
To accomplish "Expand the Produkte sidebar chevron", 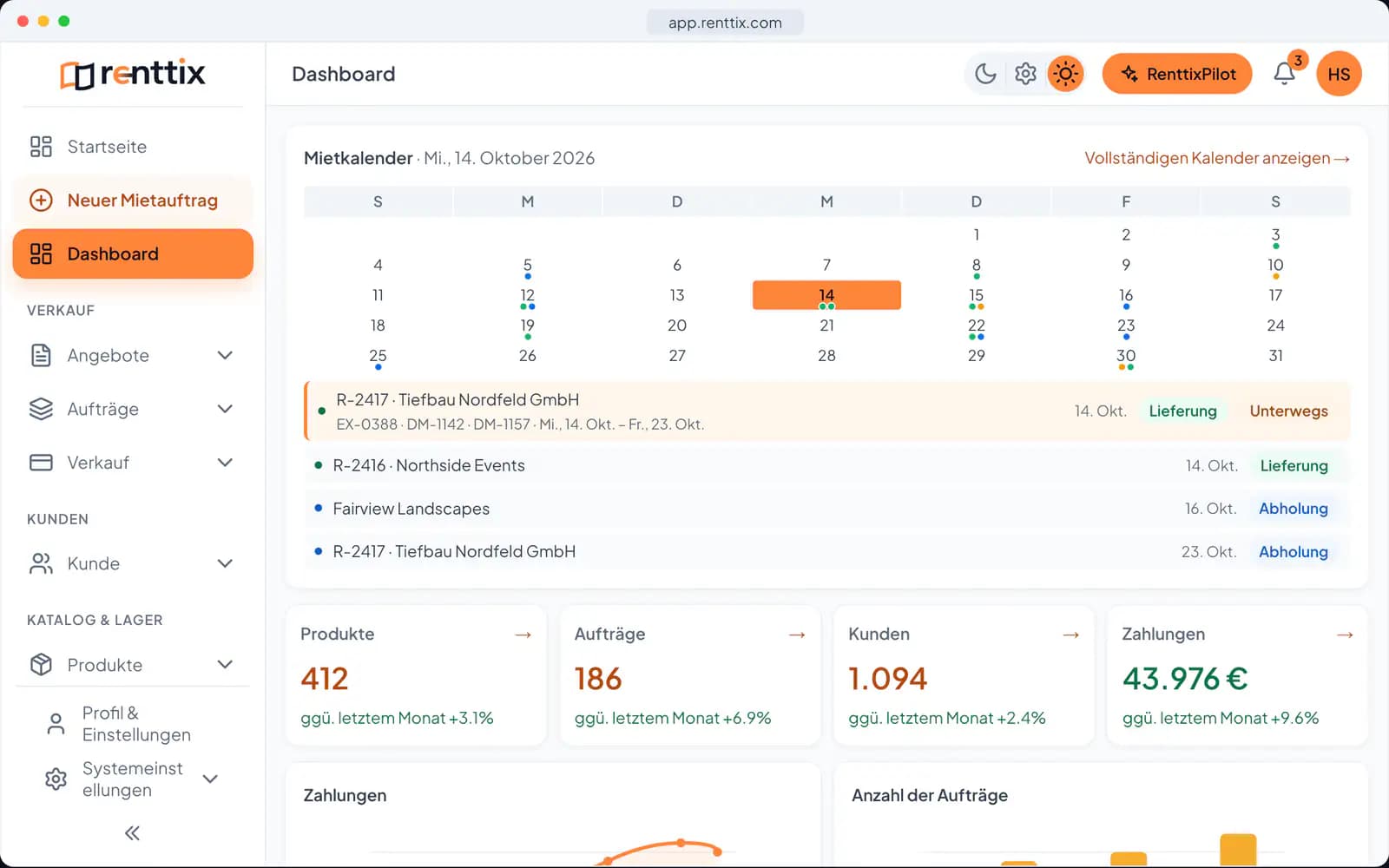I will (225, 665).
